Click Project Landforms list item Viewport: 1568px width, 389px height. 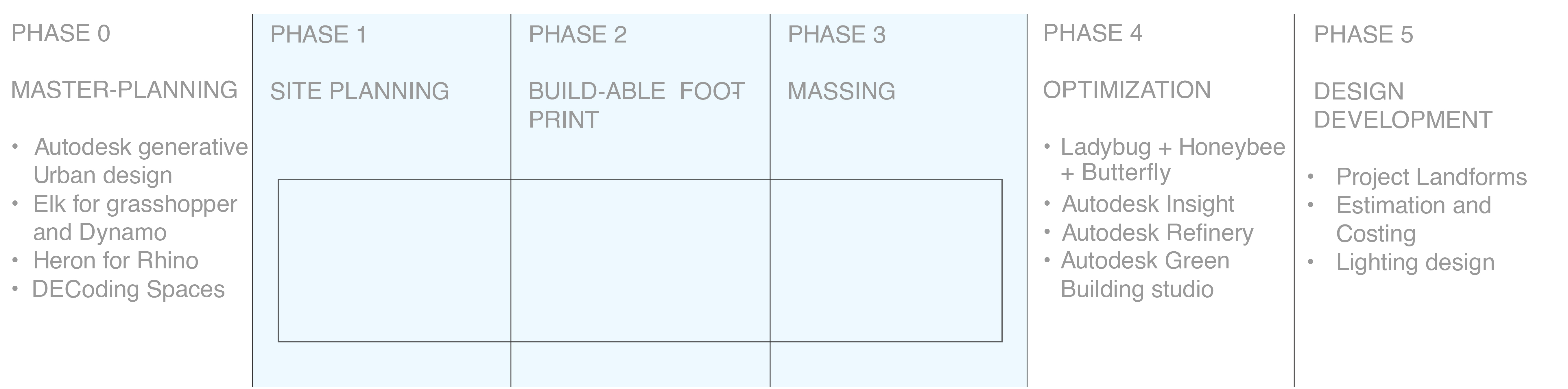point(1431,177)
